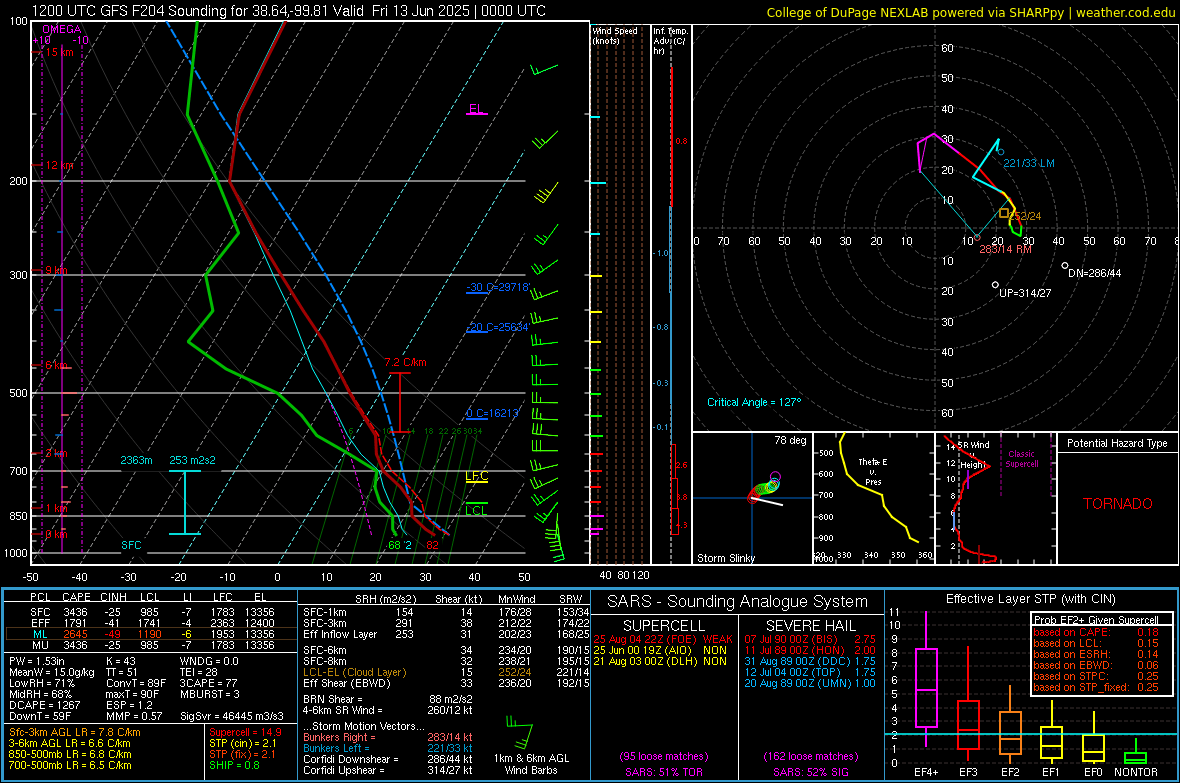1180x783 pixels.
Task: Select the EFF parcel row
Action: pyautogui.click(x=150, y=623)
